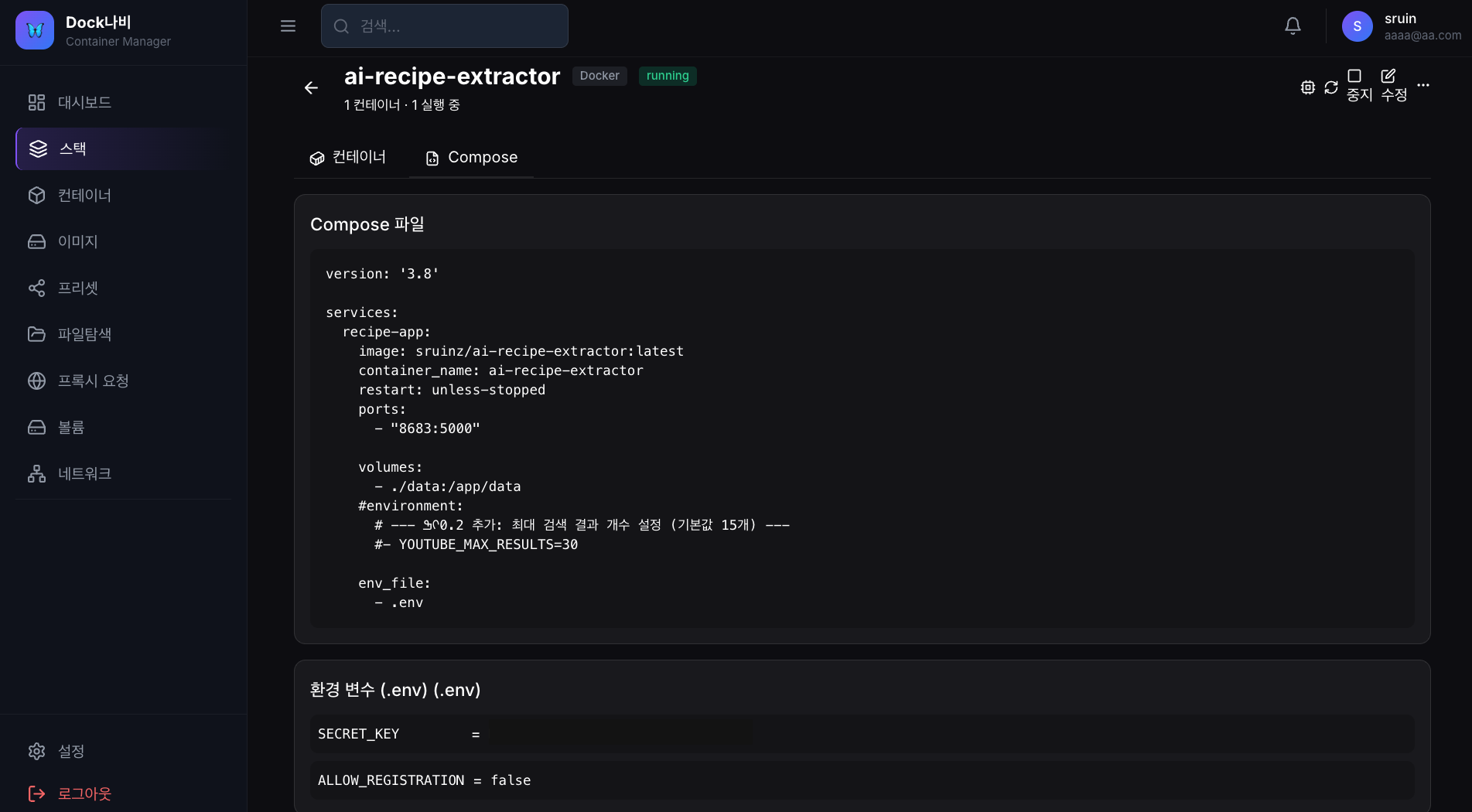Open 대시보드 in the sidebar

click(84, 102)
